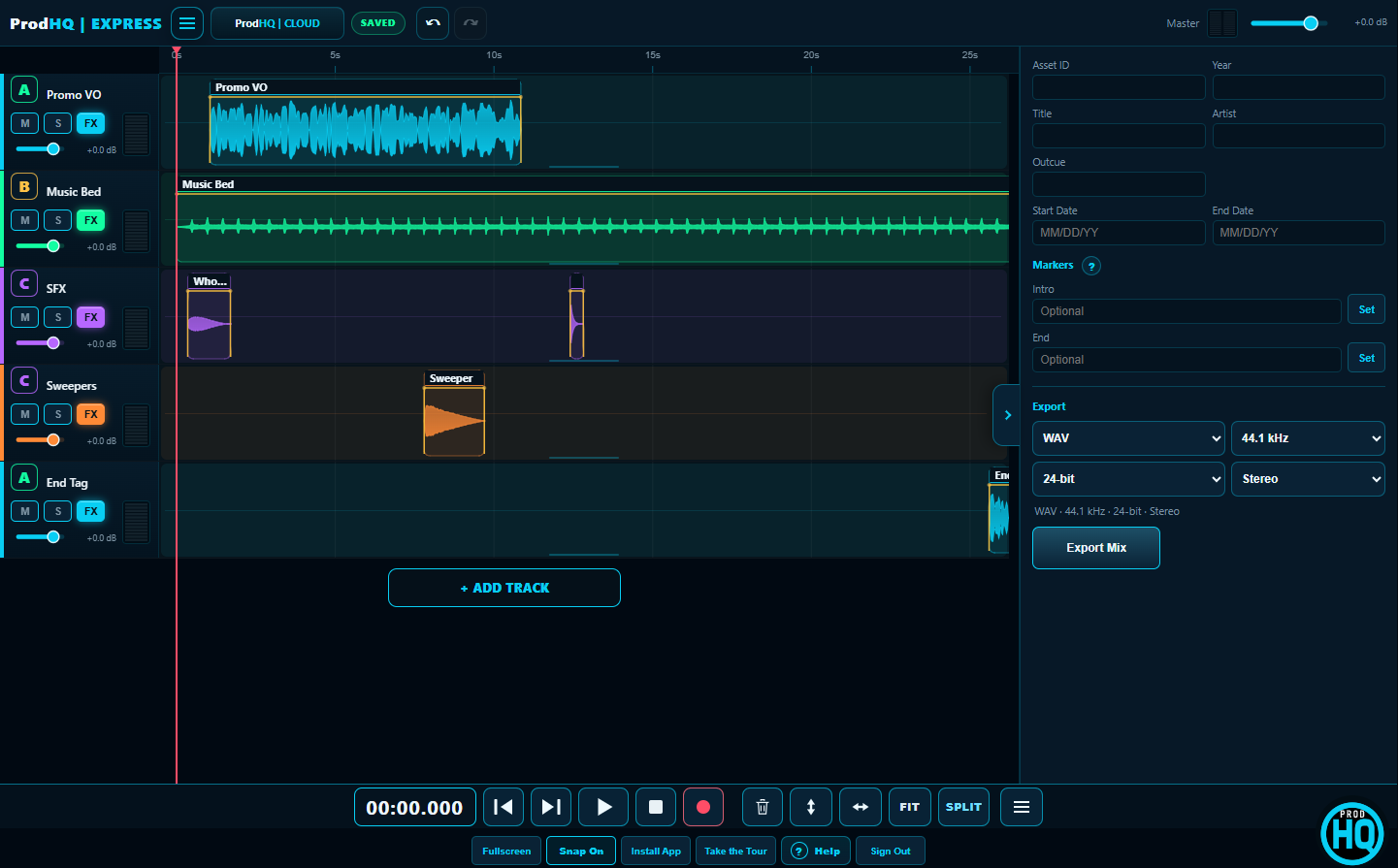Image resolution: width=1398 pixels, height=868 pixels.
Task: Click Take the Tour
Action: point(735,851)
